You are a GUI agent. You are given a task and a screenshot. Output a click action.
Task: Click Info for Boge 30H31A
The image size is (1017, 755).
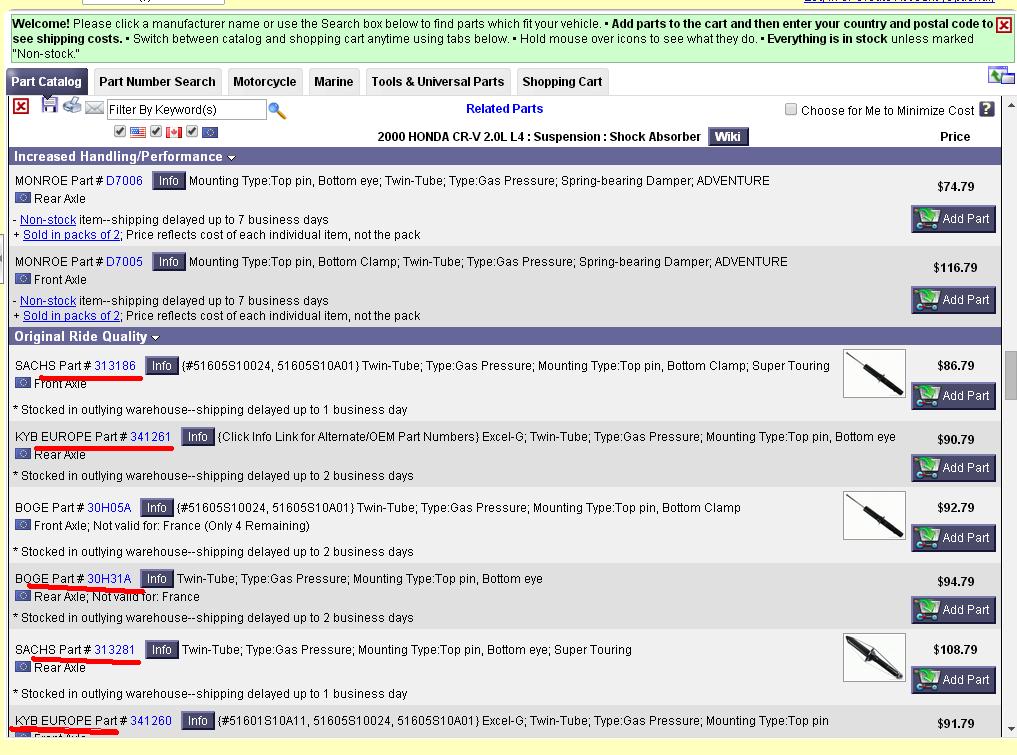156,579
